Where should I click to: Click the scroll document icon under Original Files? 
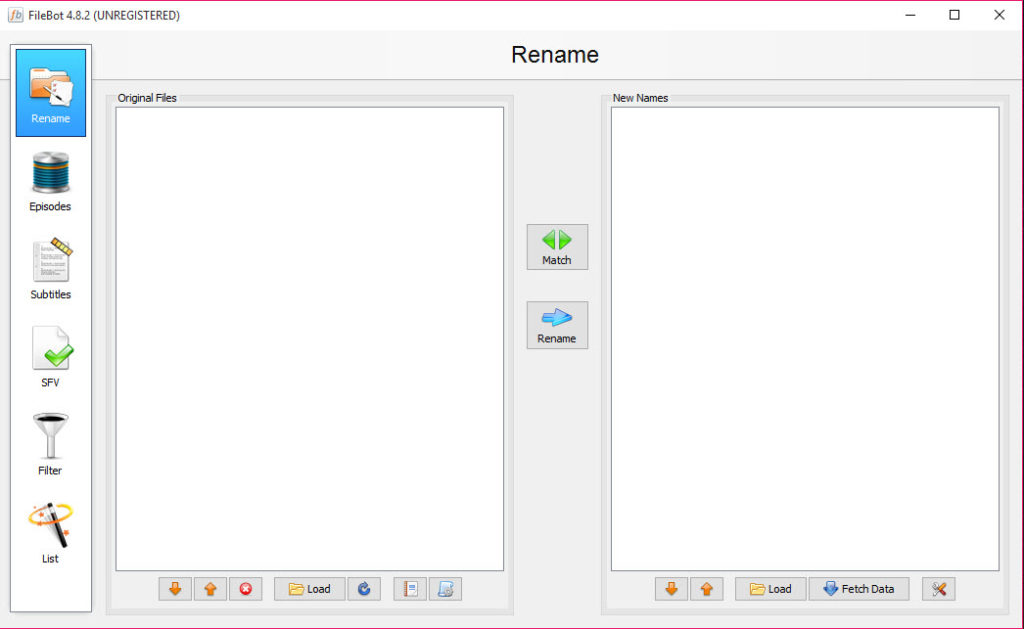(x=445, y=589)
